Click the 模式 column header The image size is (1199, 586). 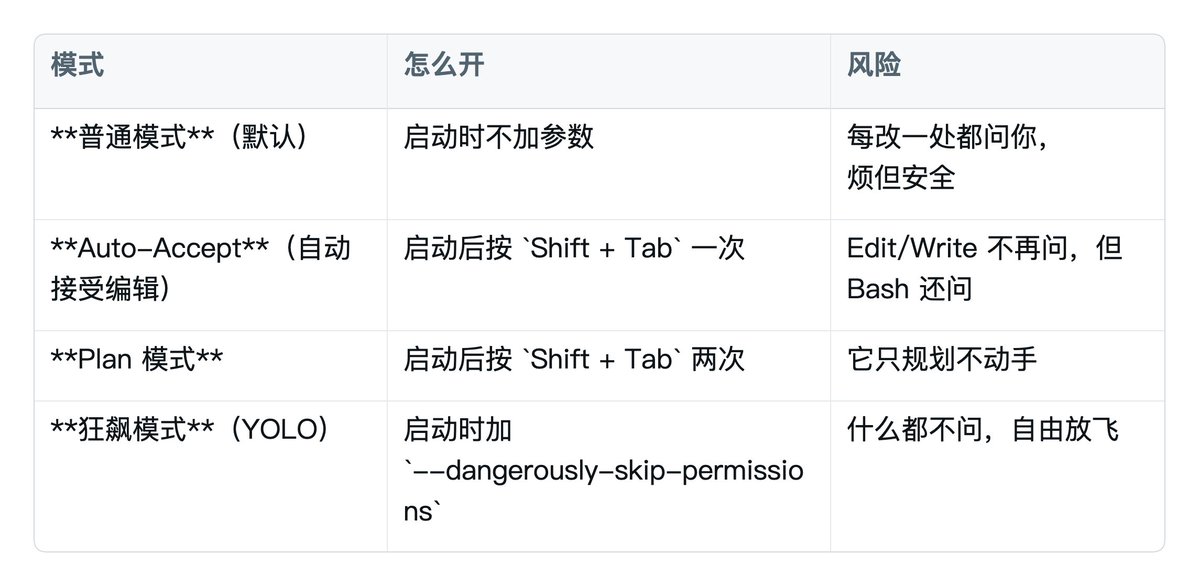pos(77,65)
